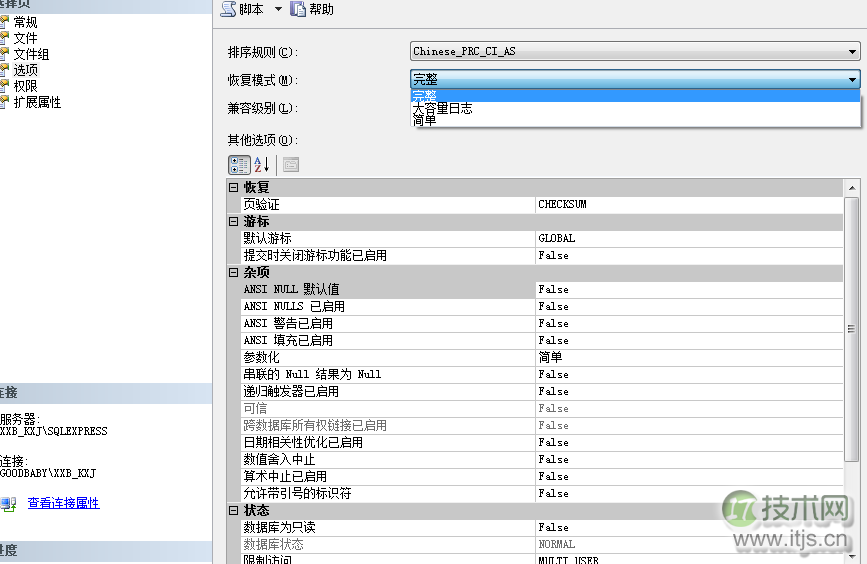Click the property pages icon in grid toolbar
The image size is (867, 564).
coord(291,165)
